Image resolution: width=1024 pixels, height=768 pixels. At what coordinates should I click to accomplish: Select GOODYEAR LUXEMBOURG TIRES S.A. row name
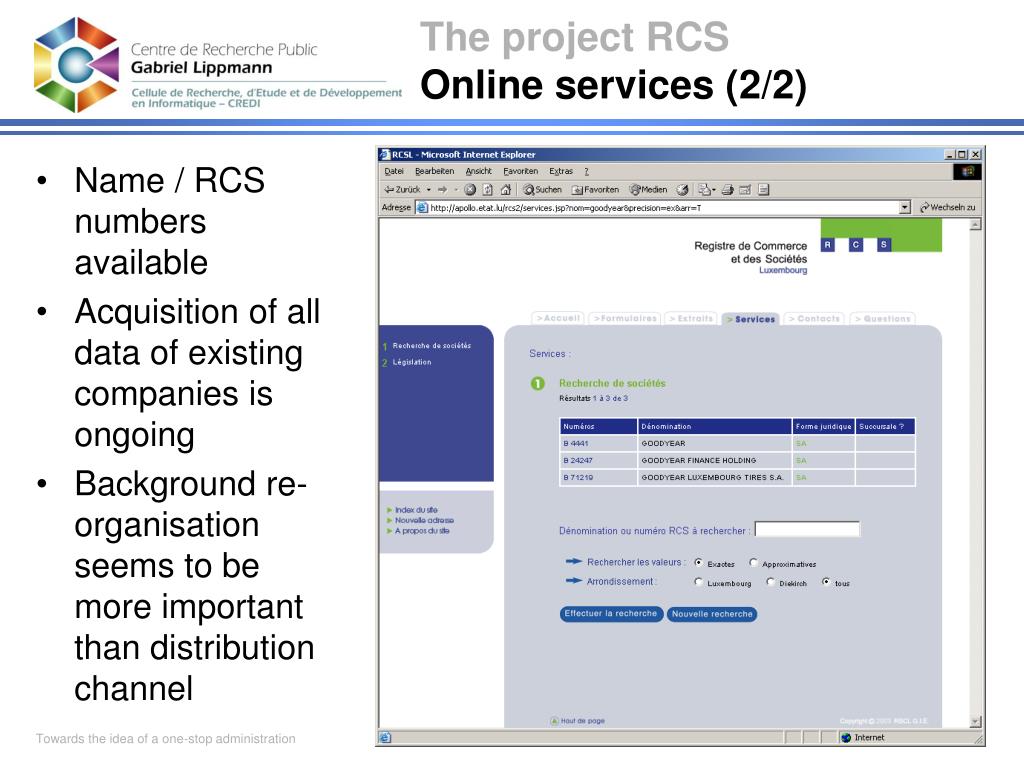point(712,477)
